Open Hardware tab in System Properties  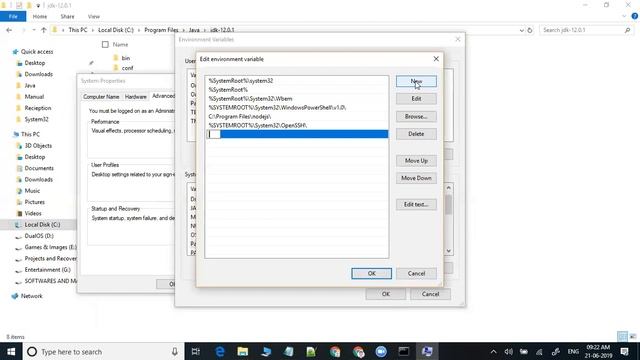[136, 97]
